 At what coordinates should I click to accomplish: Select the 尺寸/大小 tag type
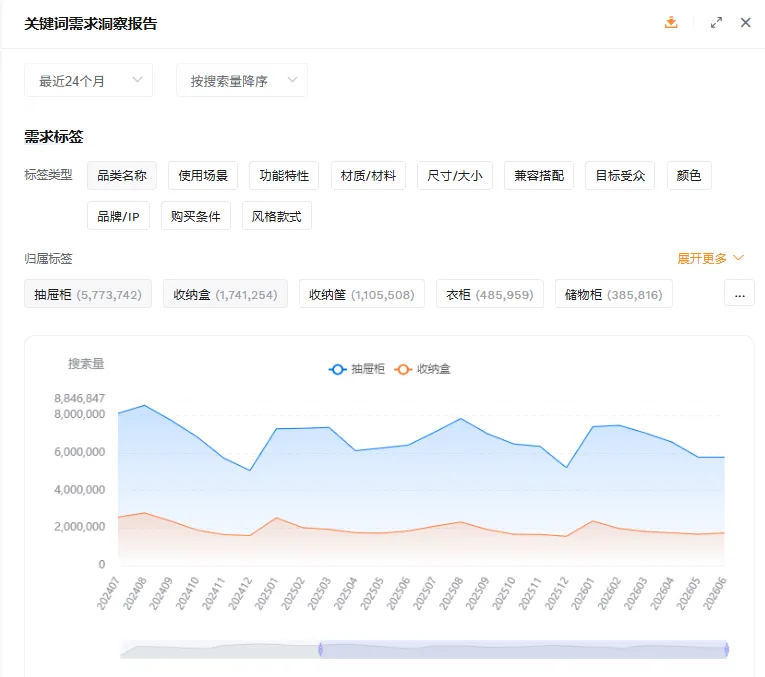pyautogui.click(x=455, y=176)
